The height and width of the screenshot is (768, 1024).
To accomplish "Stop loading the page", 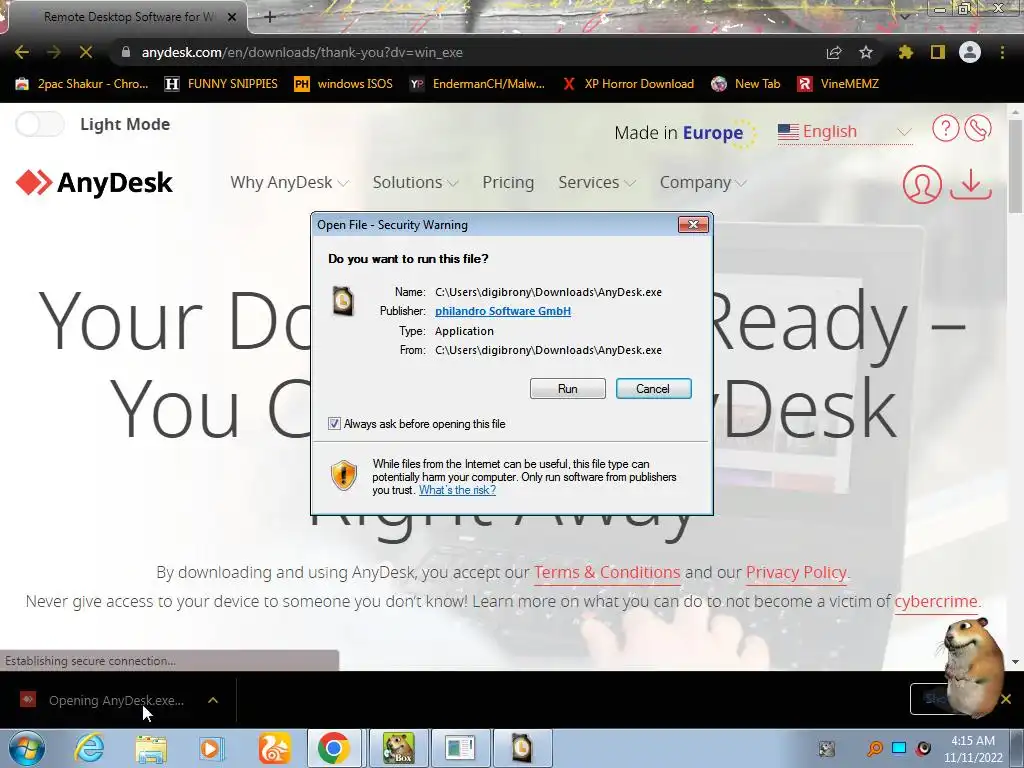I will coord(86,52).
